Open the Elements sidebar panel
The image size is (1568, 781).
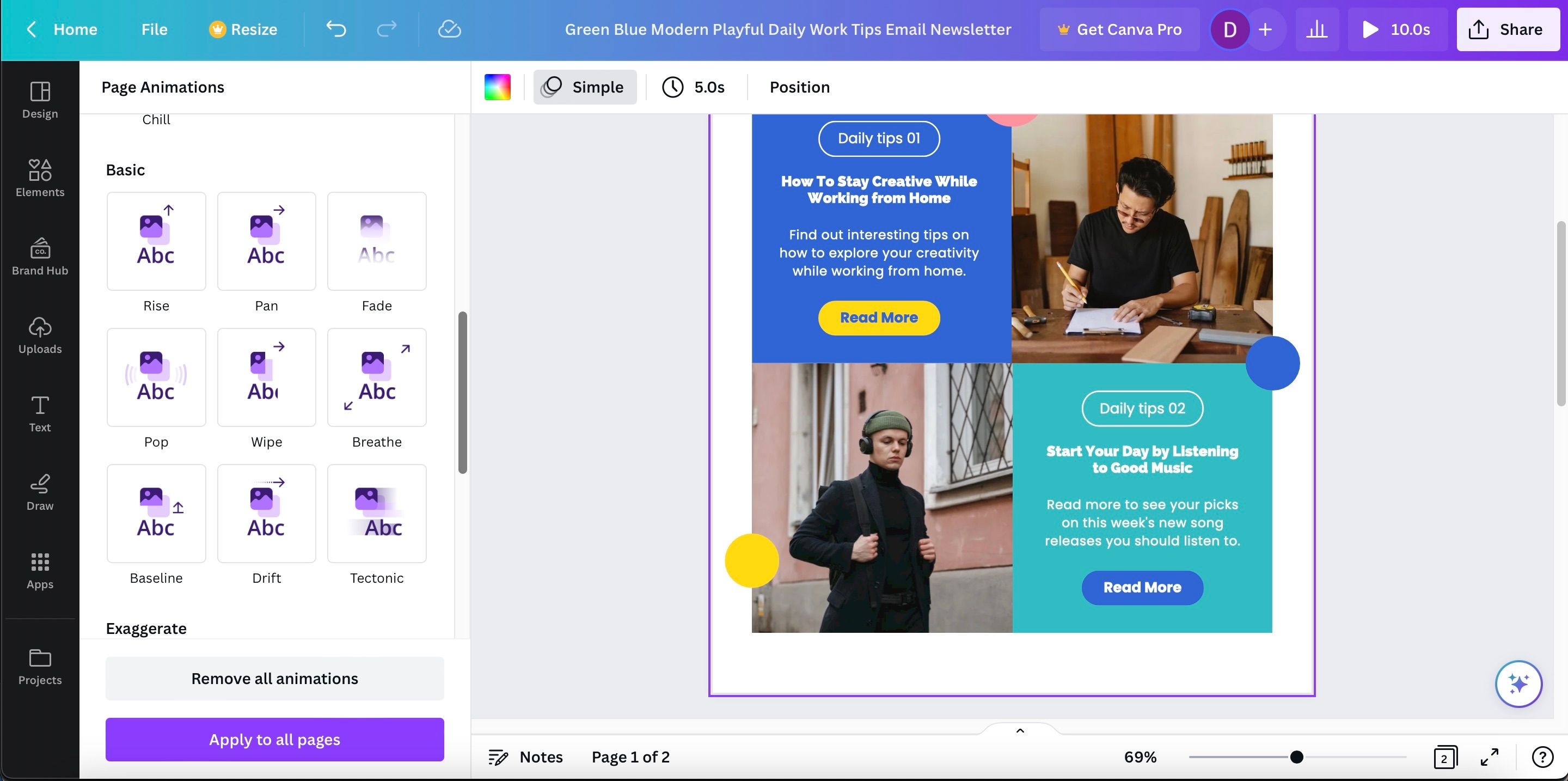pos(40,178)
